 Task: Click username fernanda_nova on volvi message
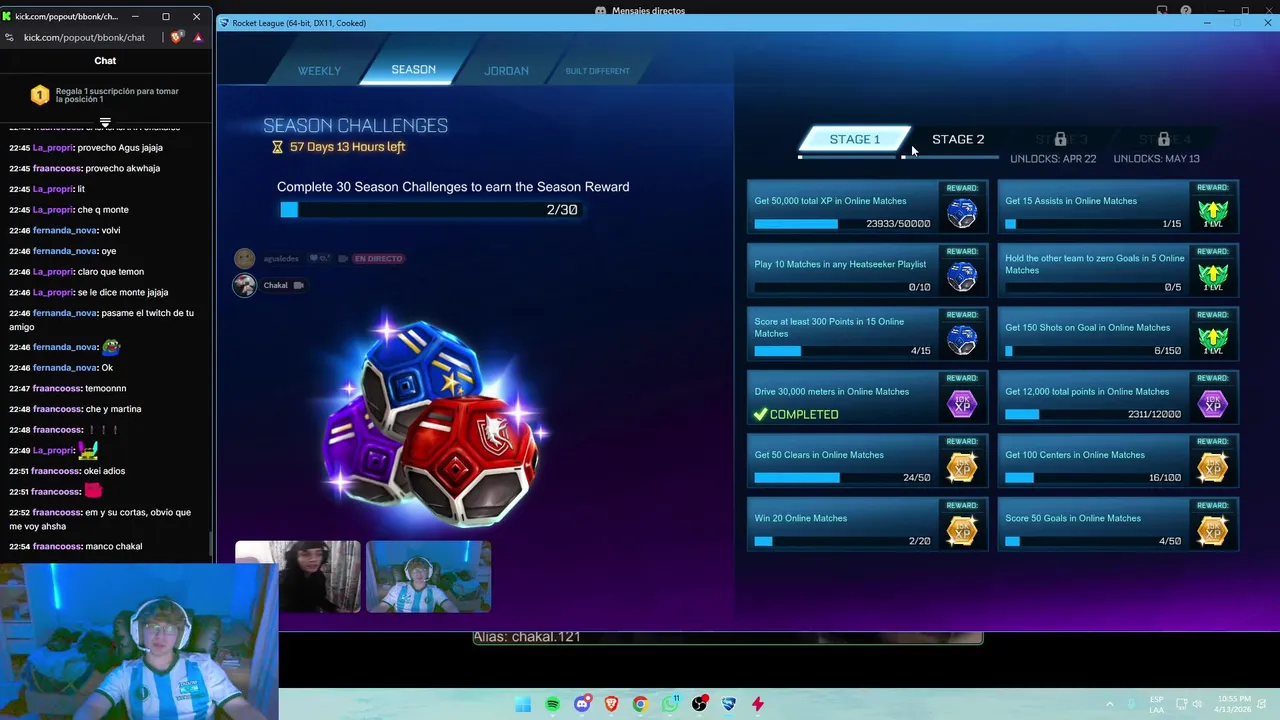[65, 230]
